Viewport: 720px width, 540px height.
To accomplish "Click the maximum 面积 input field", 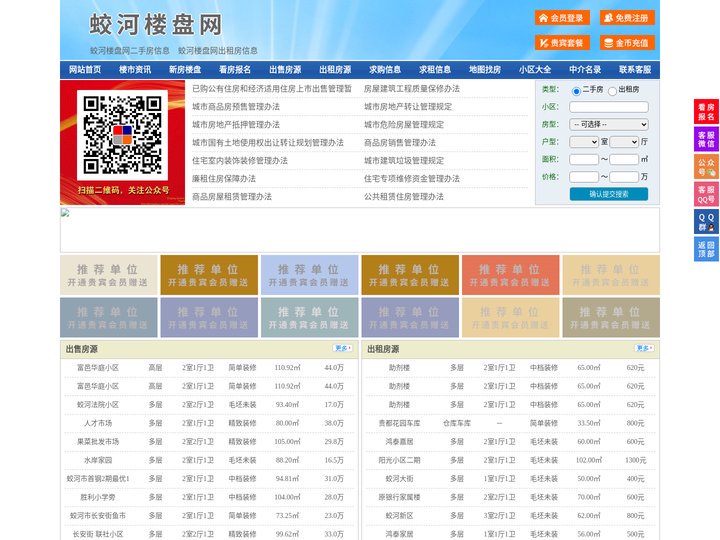I will tap(624, 159).
